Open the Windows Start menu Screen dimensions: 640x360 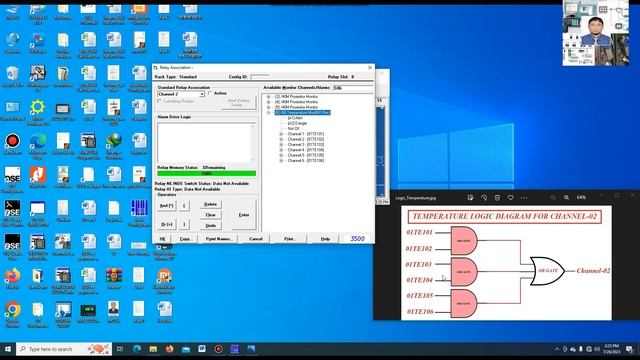[x=8, y=349]
